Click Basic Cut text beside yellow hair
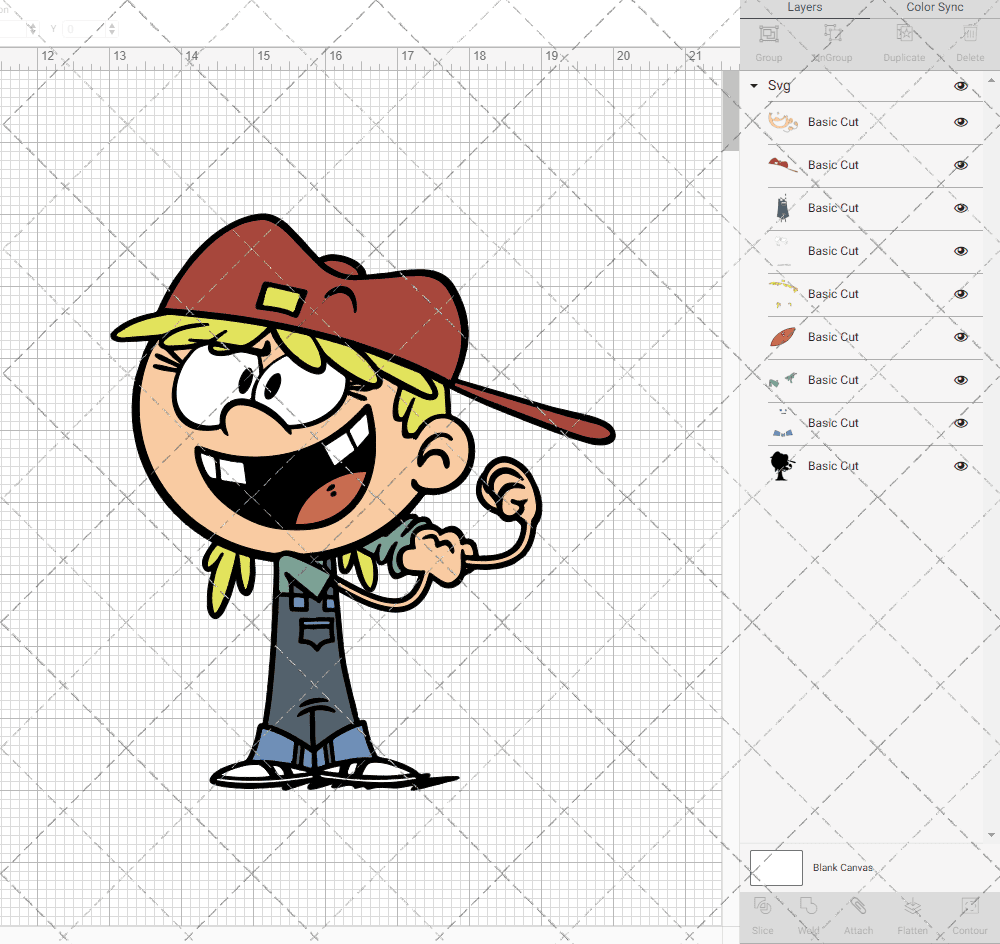The width and height of the screenshot is (1000, 944). click(833, 293)
